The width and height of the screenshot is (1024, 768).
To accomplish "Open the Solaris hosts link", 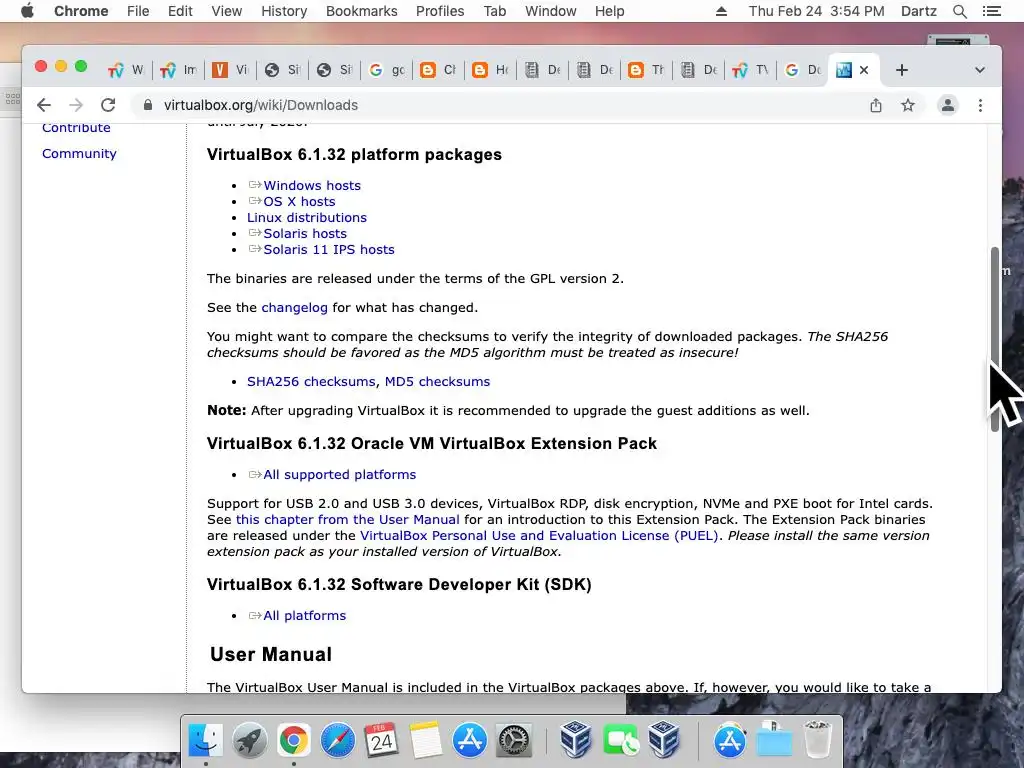I will (x=305, y=234).
